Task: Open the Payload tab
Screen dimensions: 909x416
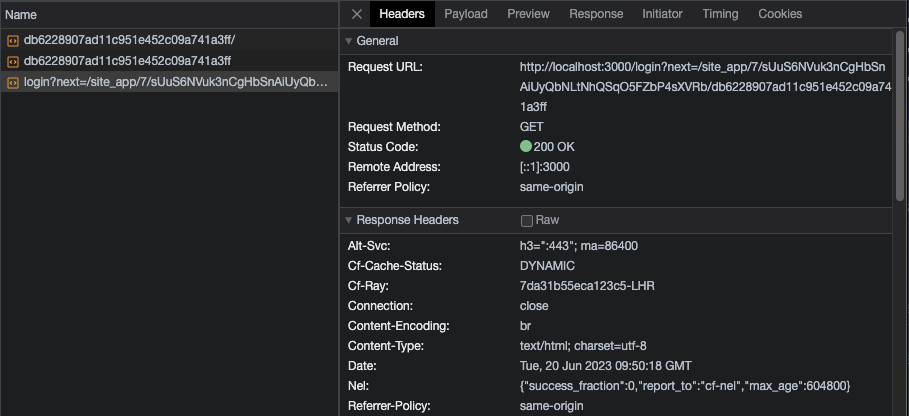Action: click(x=466, y=14)
